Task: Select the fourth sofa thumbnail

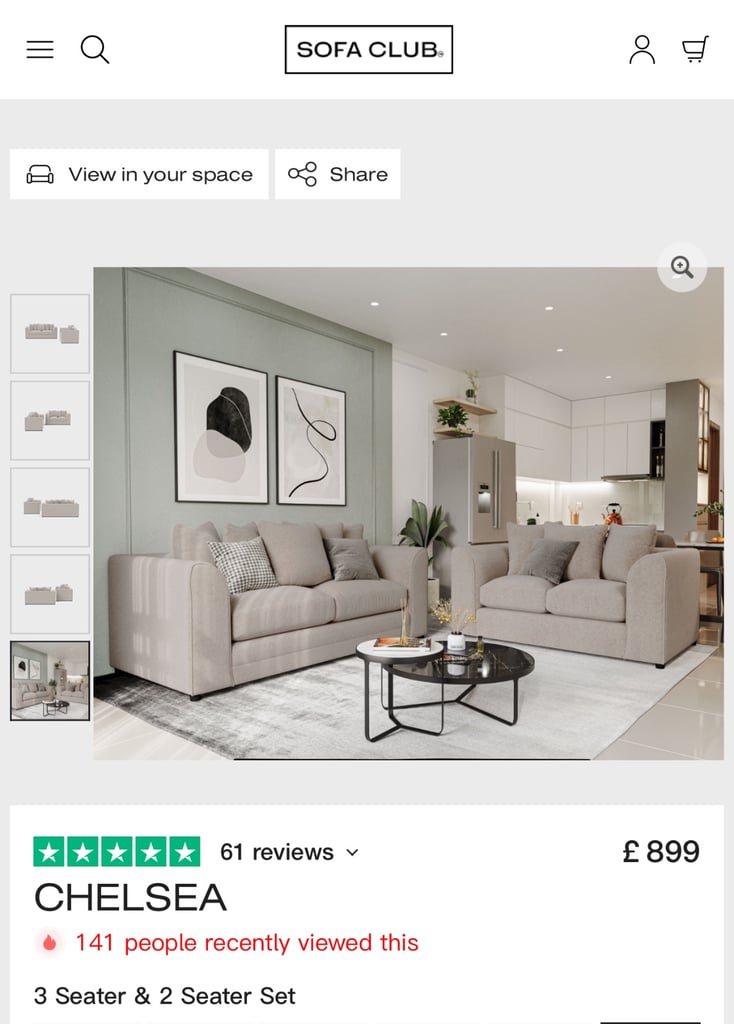Action: pos(50,594)
